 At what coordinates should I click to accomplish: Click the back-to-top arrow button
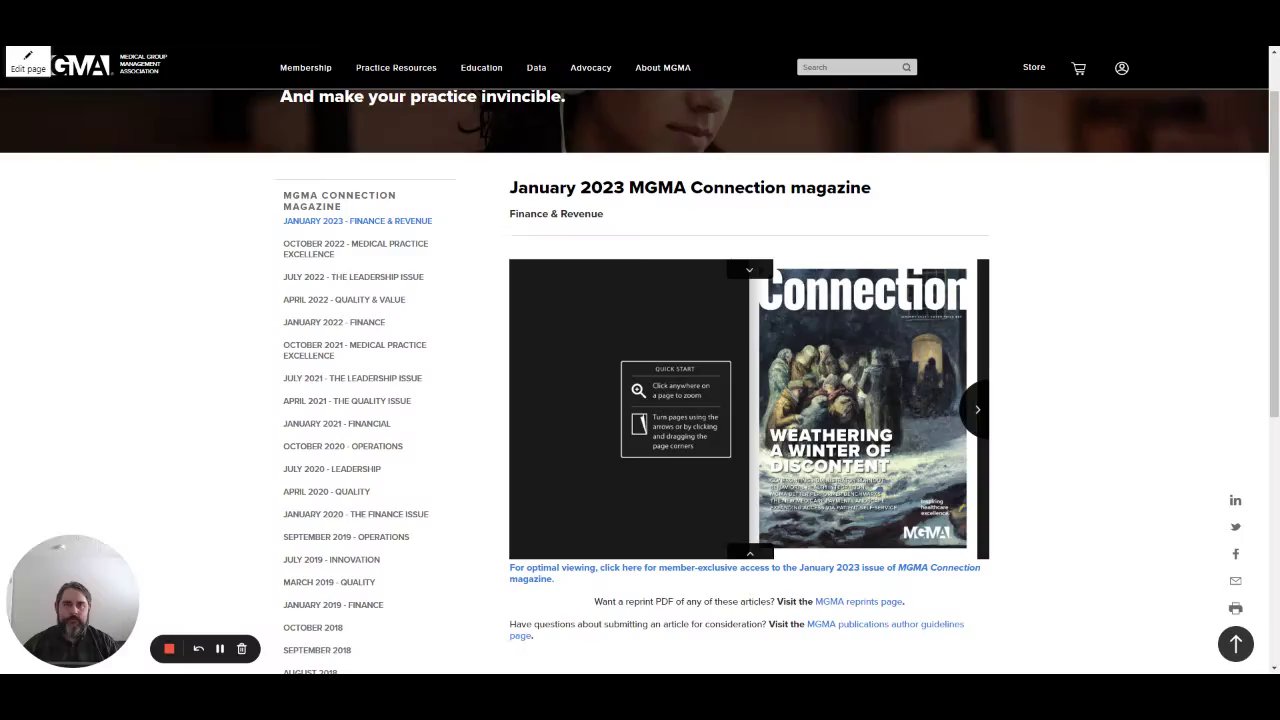(1235, 644)
